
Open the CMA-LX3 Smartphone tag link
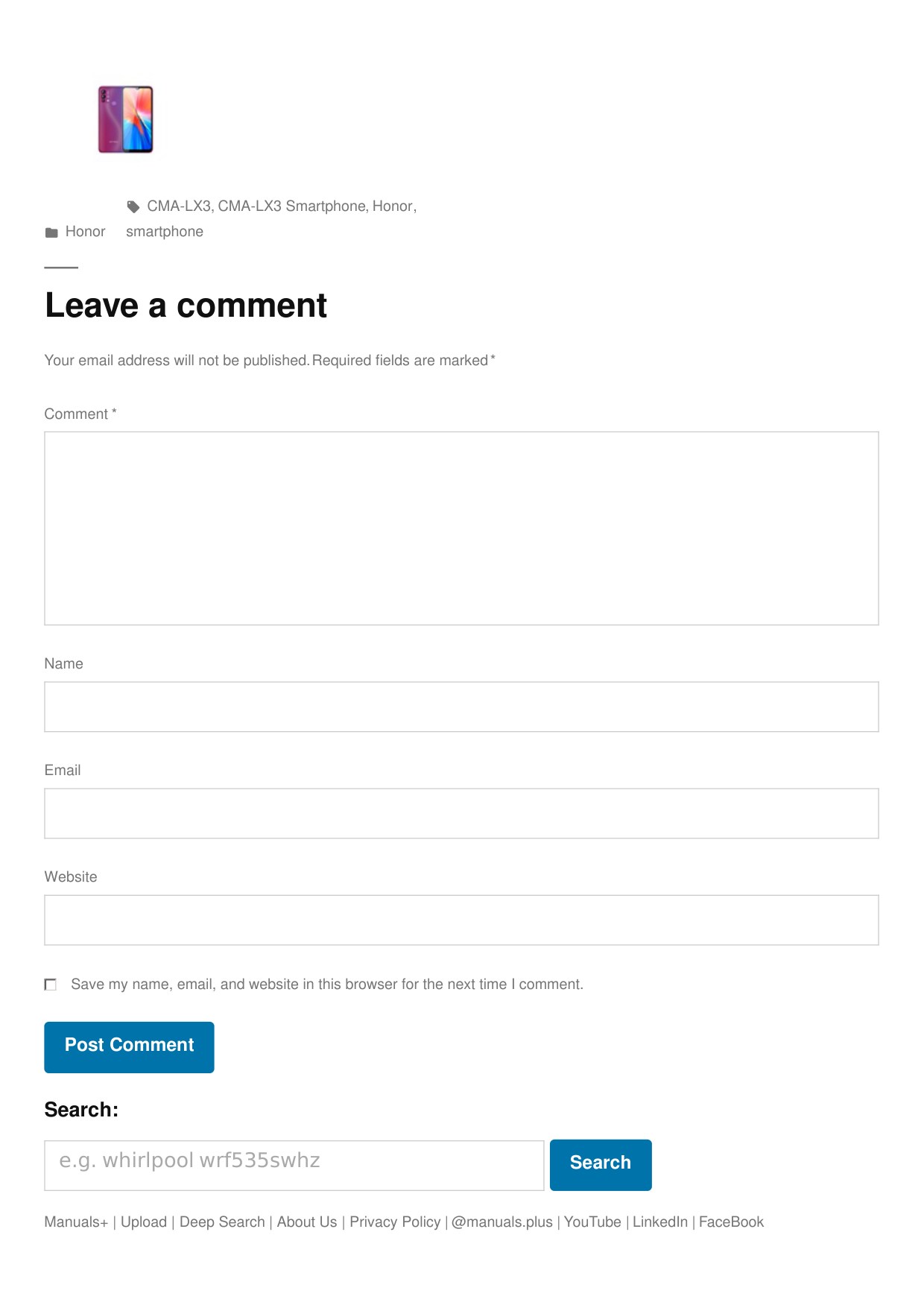[x=291, y=206]
